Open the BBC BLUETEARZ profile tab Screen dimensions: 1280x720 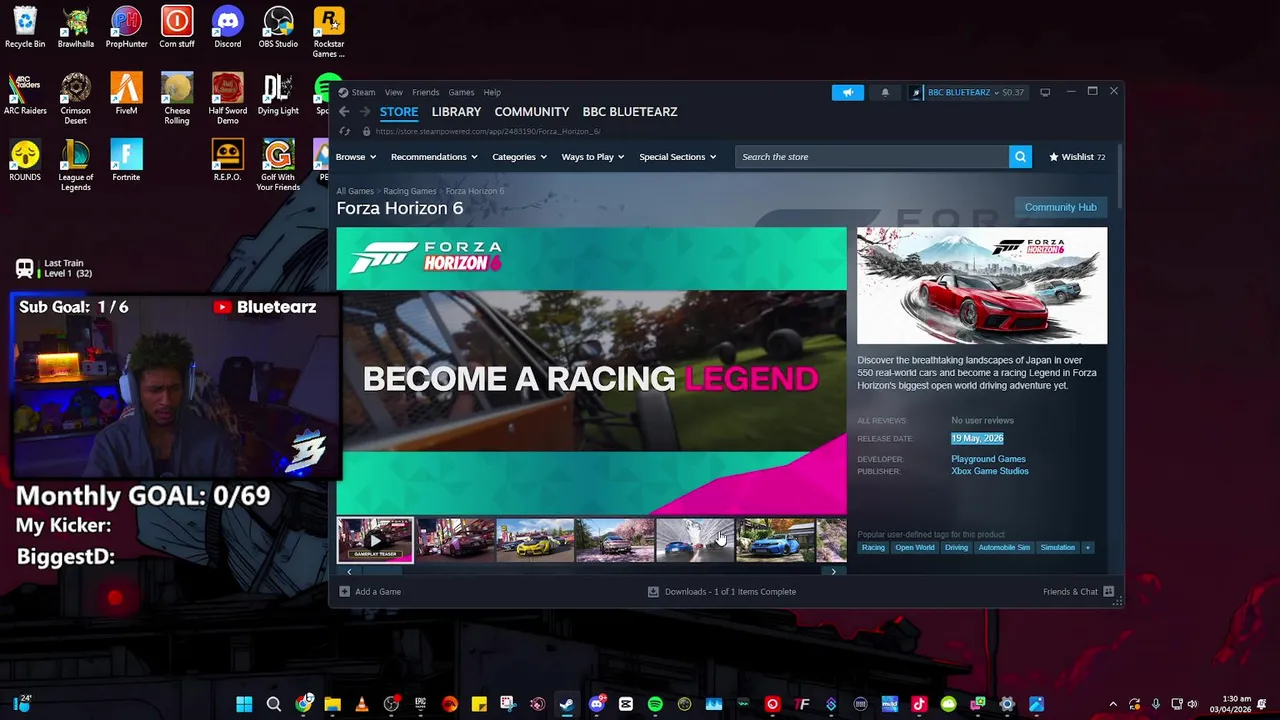point(630,112)
